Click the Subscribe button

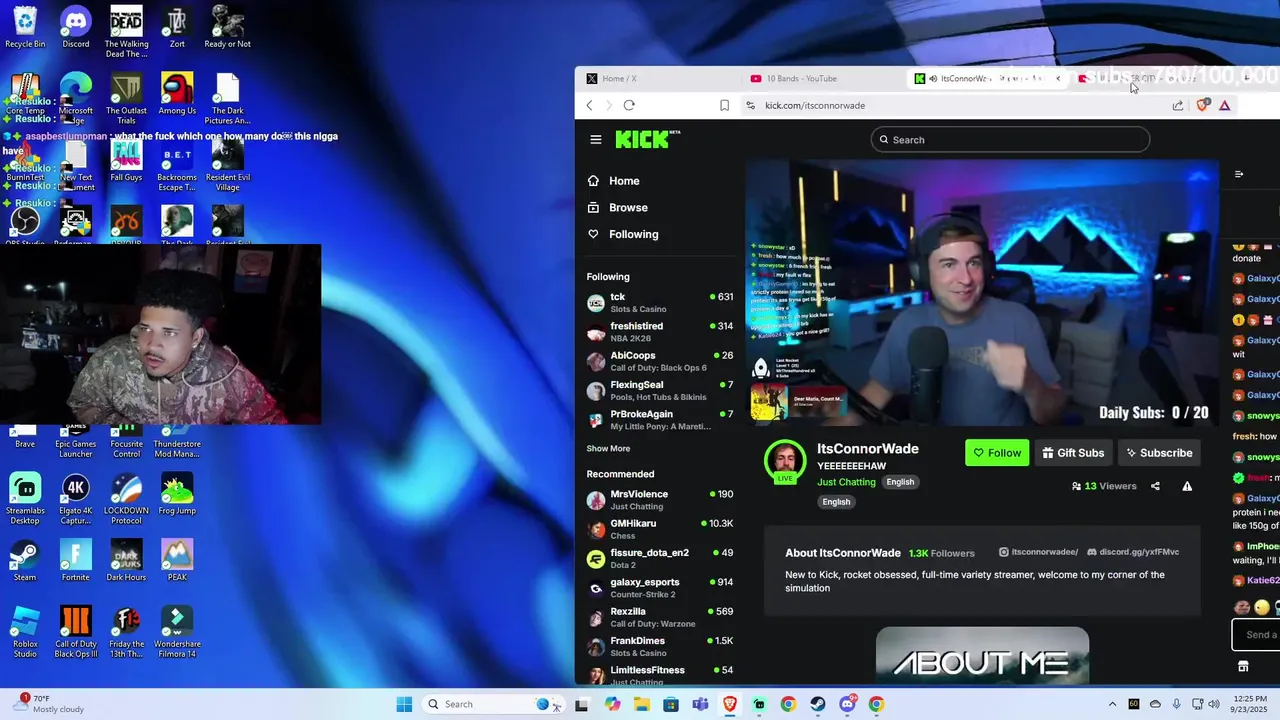pos(1159,453)
